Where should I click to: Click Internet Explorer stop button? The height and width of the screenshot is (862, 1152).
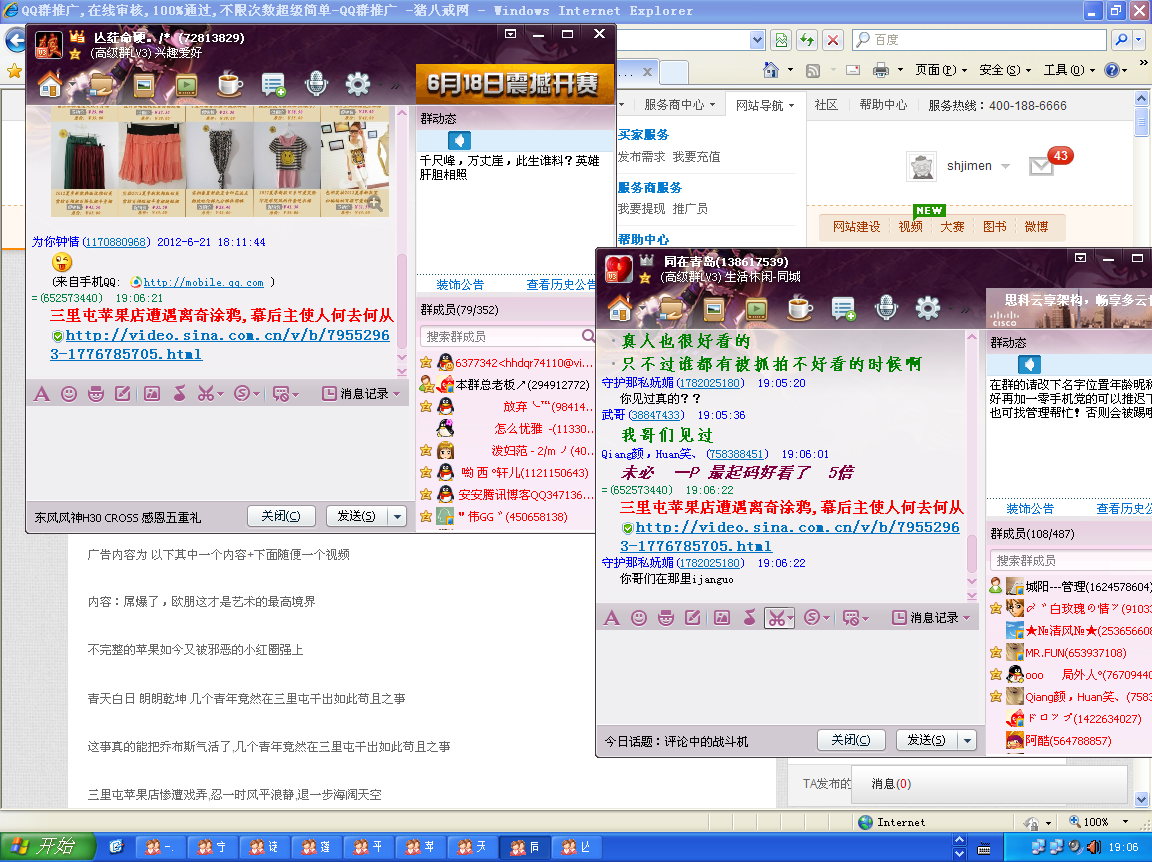tap(832, 40)
